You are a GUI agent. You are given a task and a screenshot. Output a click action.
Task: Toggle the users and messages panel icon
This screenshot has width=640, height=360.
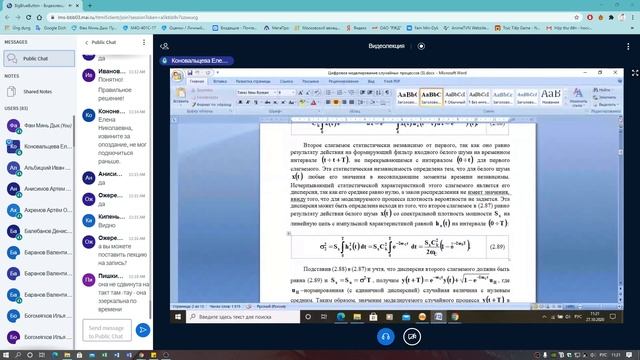(x=164, y=46)
